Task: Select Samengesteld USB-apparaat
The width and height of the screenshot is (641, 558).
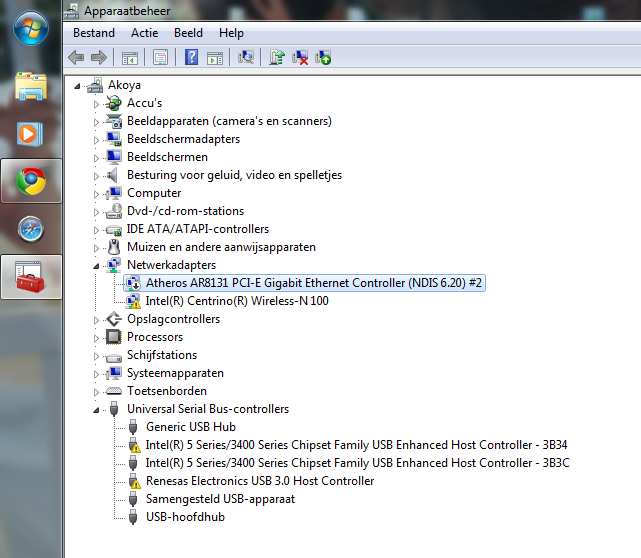Action: click(220, 499)
